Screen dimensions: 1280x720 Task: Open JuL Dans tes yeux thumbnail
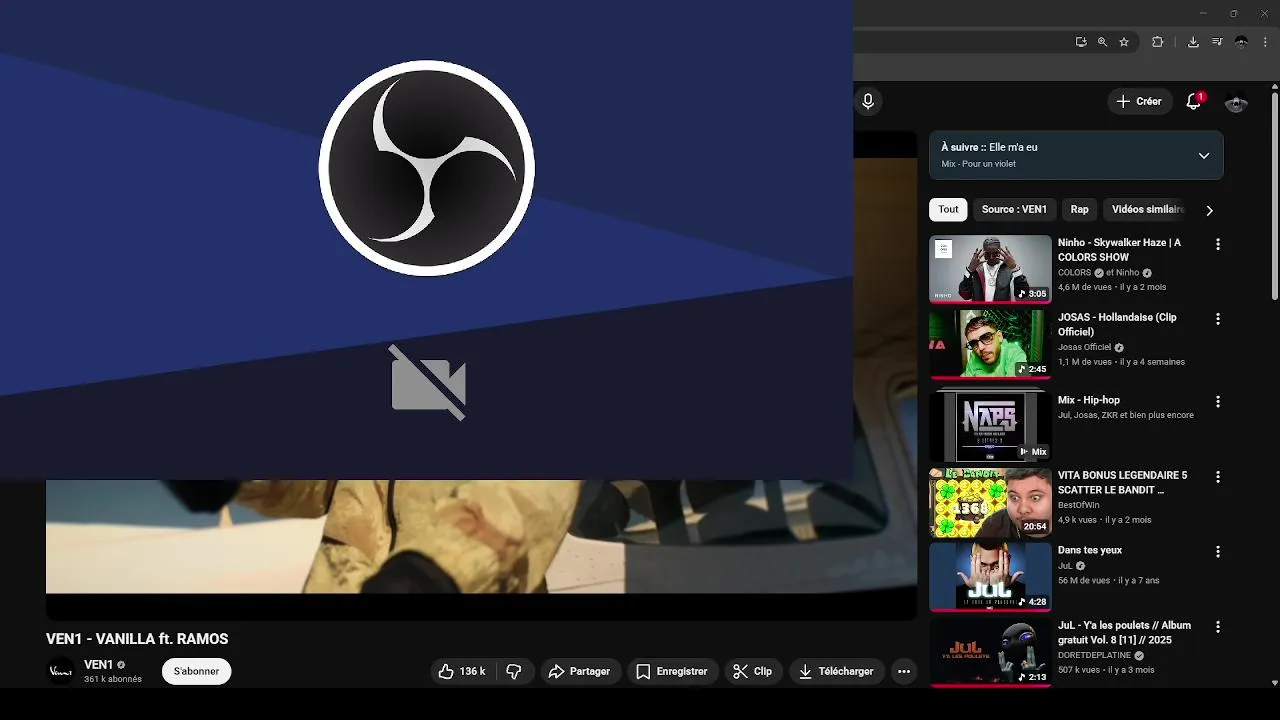click(990, 577)
